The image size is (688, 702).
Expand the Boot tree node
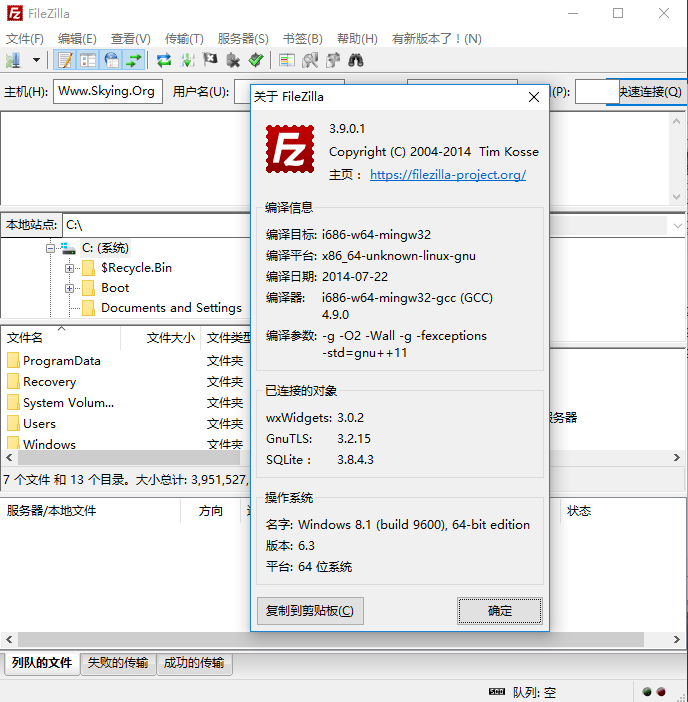(x=69, y=288)
